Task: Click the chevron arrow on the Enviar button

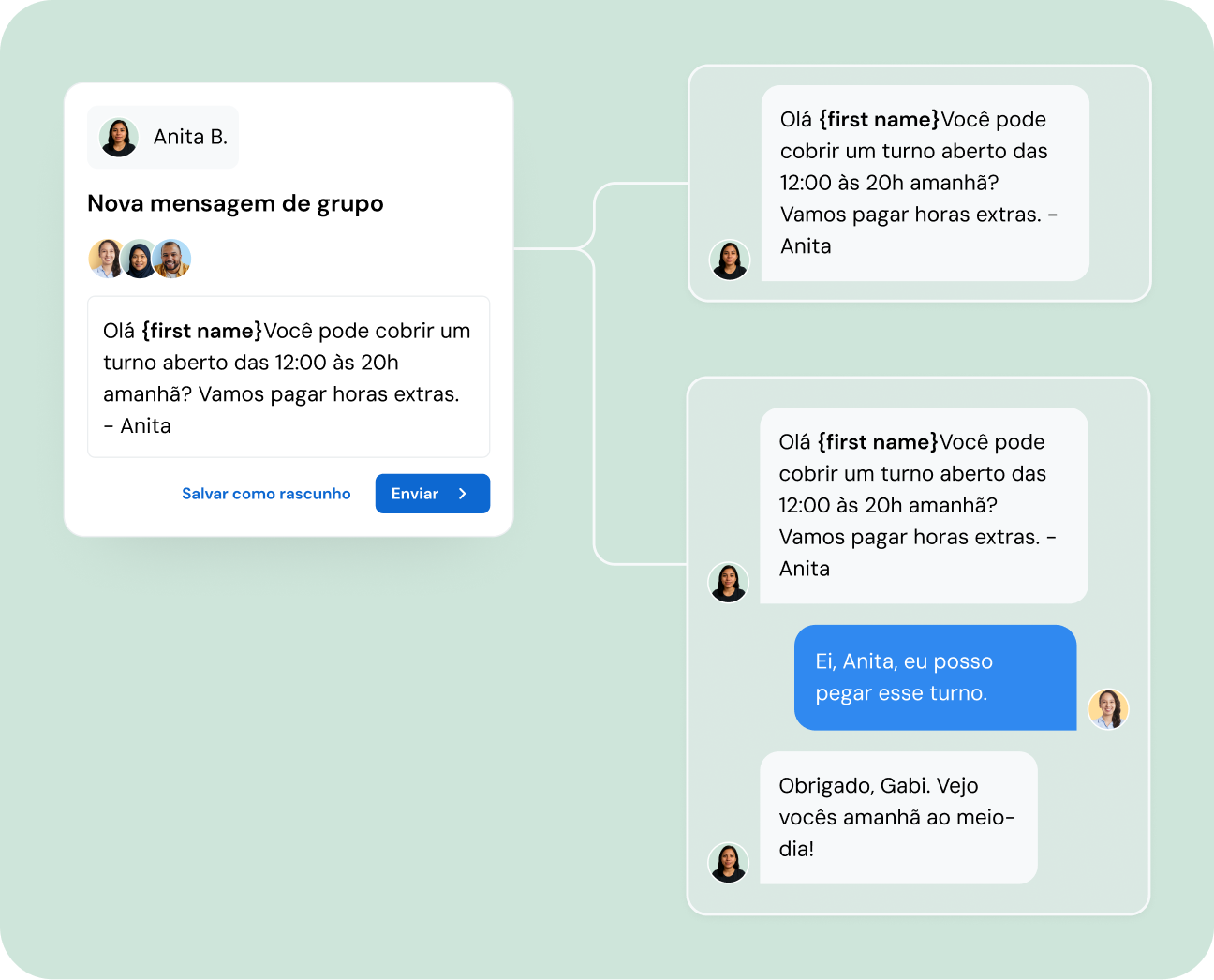Action: point(463,494)
